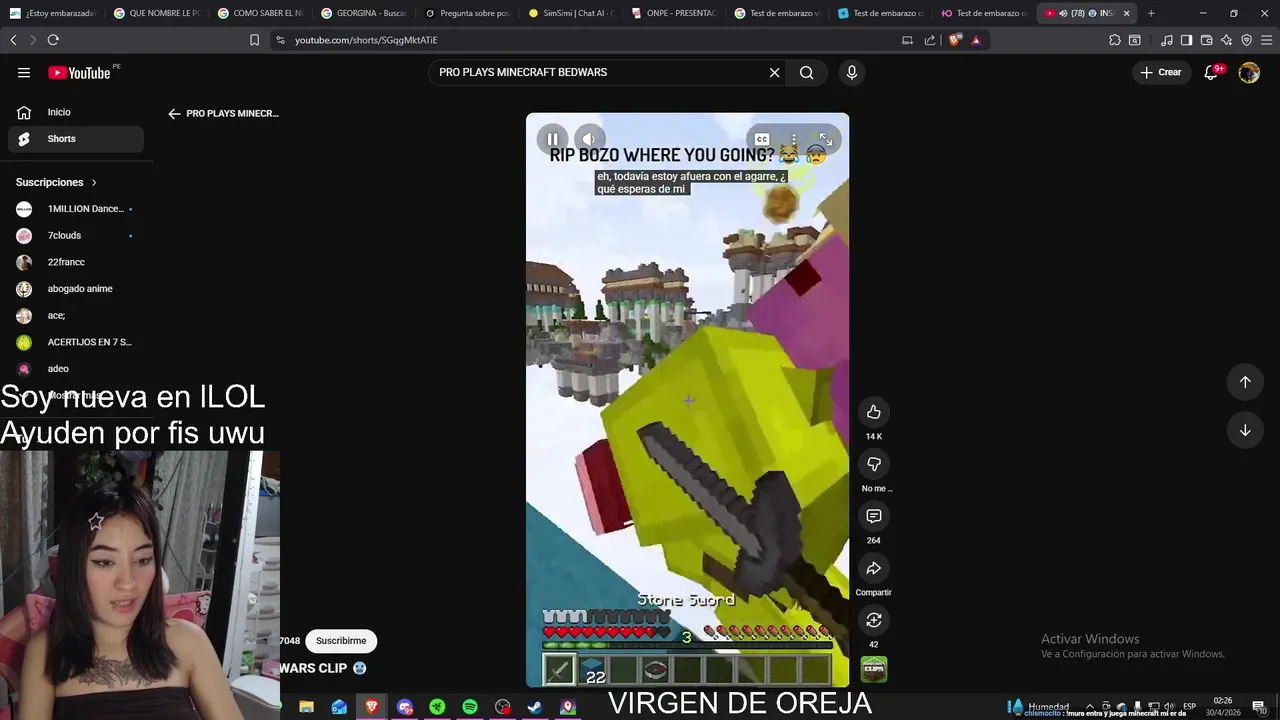Open File Explorer from the taskbar

pyautogui.click(x=306, y=707)
